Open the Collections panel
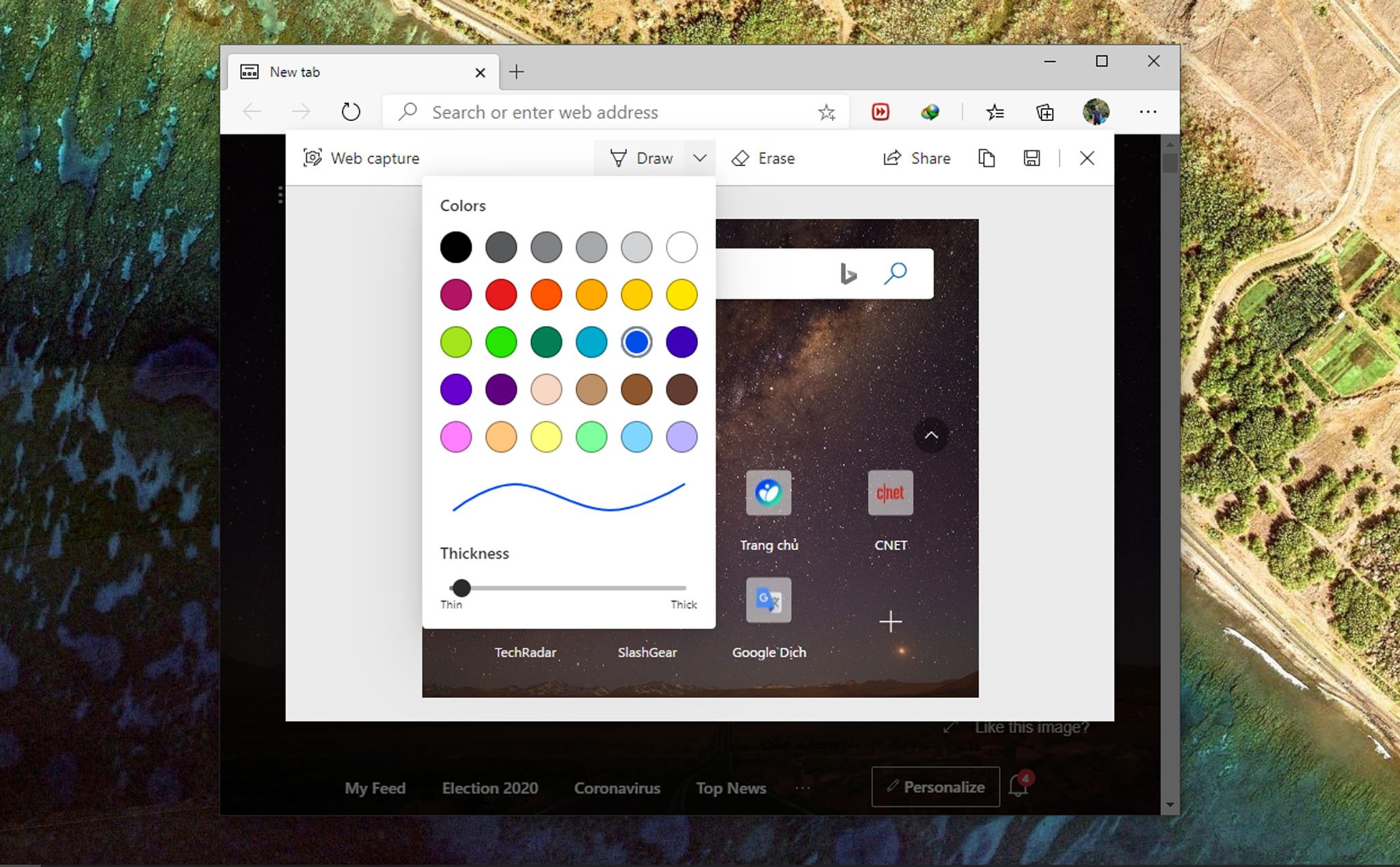1400x867 pixels. click(x=1044, y=112)
